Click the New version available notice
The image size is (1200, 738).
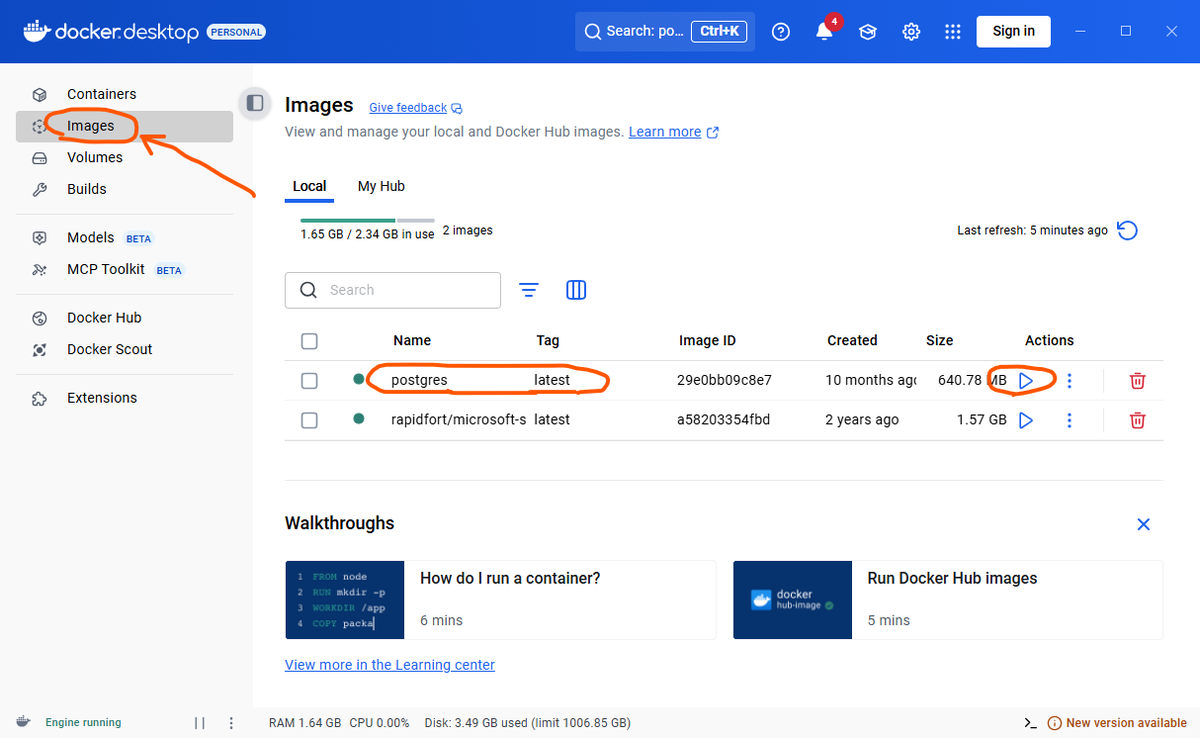point(1116,723)
